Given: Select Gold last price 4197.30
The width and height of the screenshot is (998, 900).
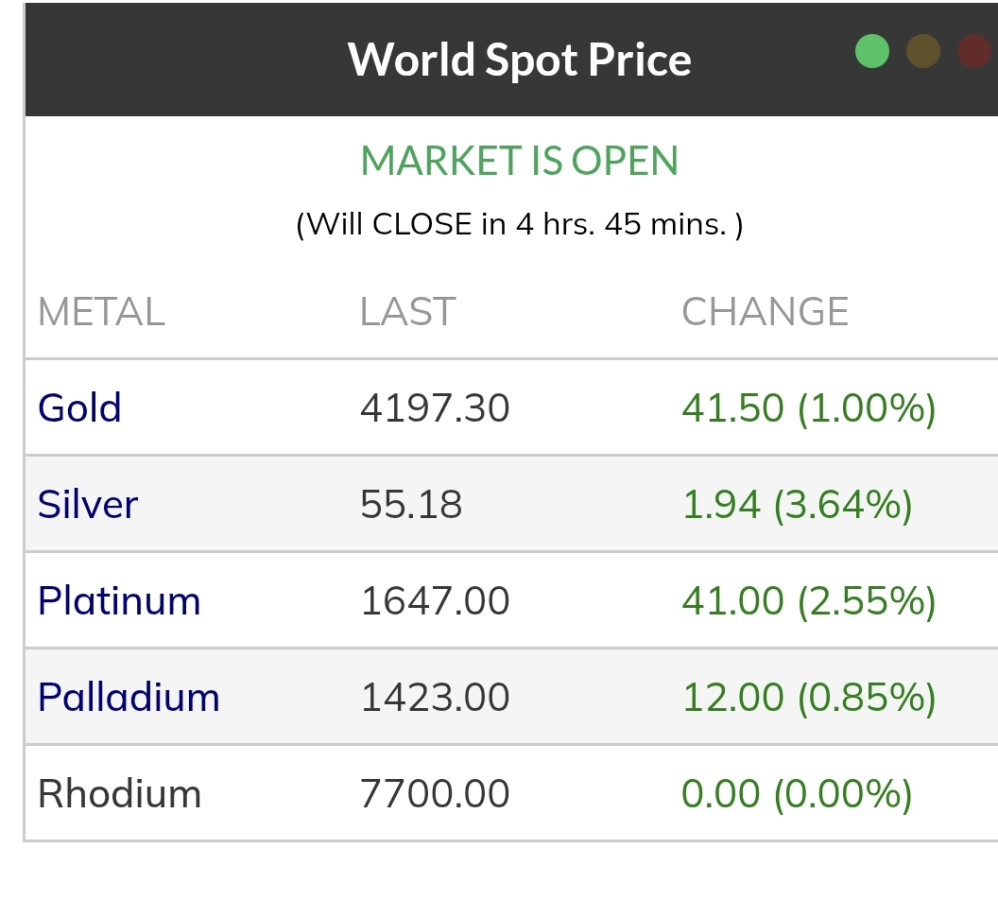Looking at the screenshot, I should pyautogui.click(x=435, y=408).
